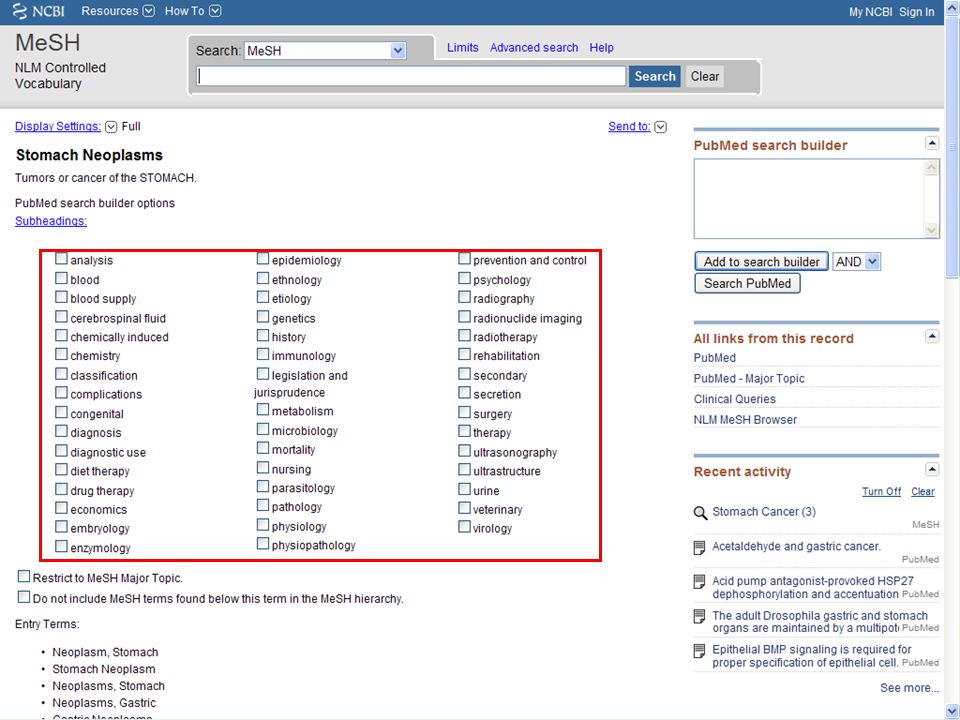Open the Advanced search link
Screen dimensions: 960x720
(533, 47)
